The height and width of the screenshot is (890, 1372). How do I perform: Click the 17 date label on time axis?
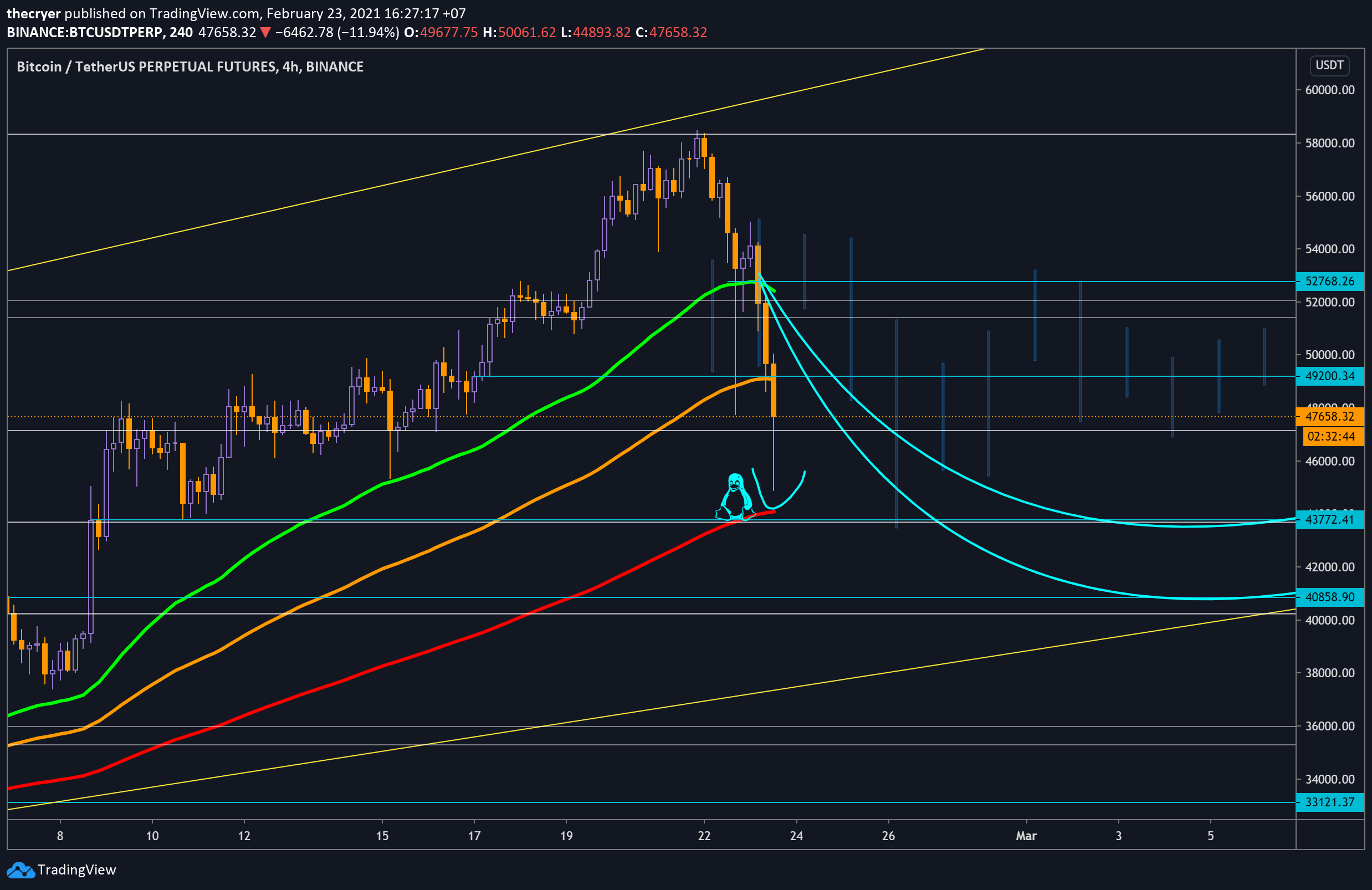474,836
